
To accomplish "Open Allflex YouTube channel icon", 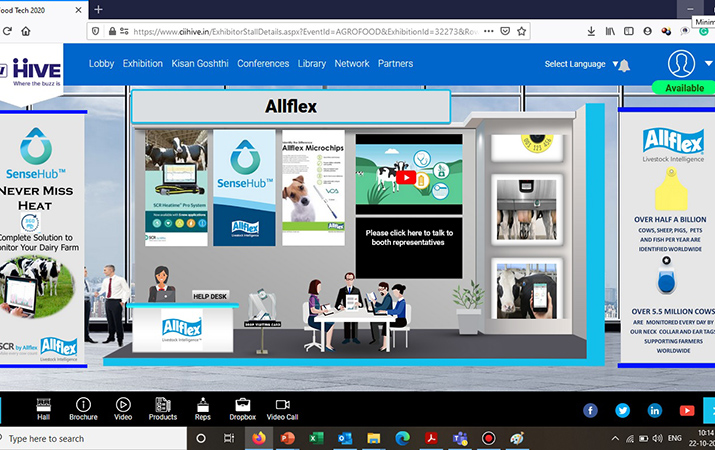I will tap(687, 410).
